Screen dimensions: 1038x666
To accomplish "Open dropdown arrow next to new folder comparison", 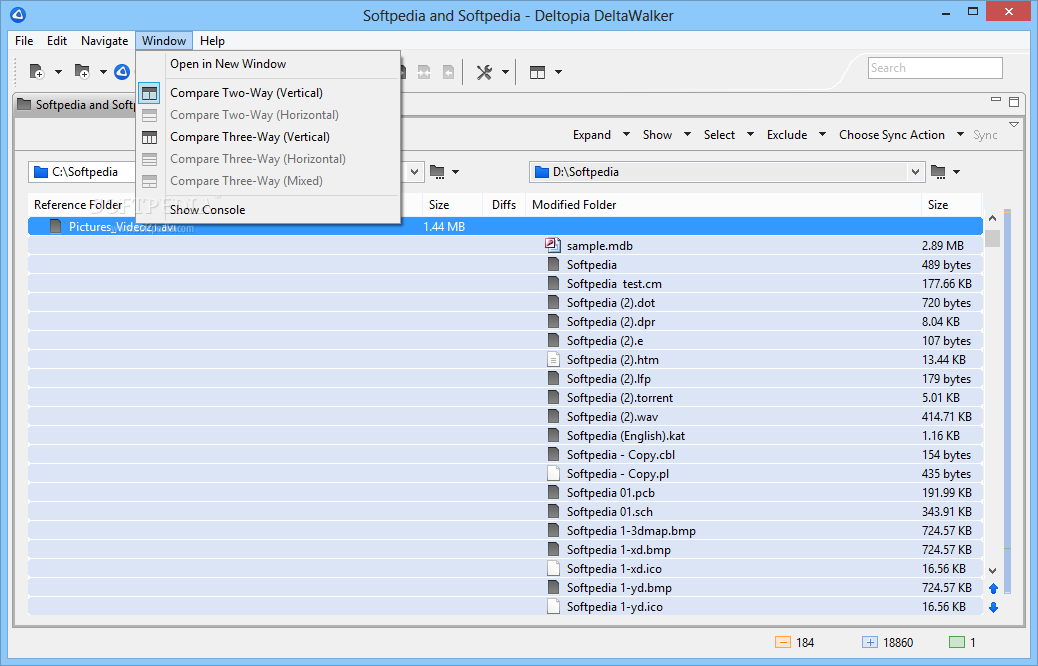I will coord(103,71).
